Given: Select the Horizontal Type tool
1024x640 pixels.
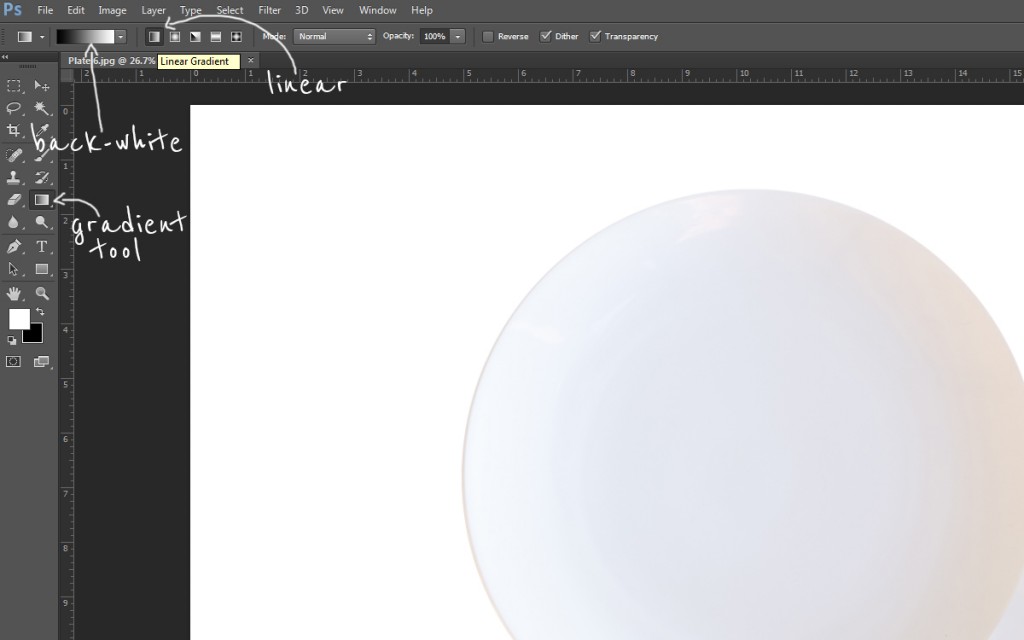Looking at the screenshot, I should (41, 245).
